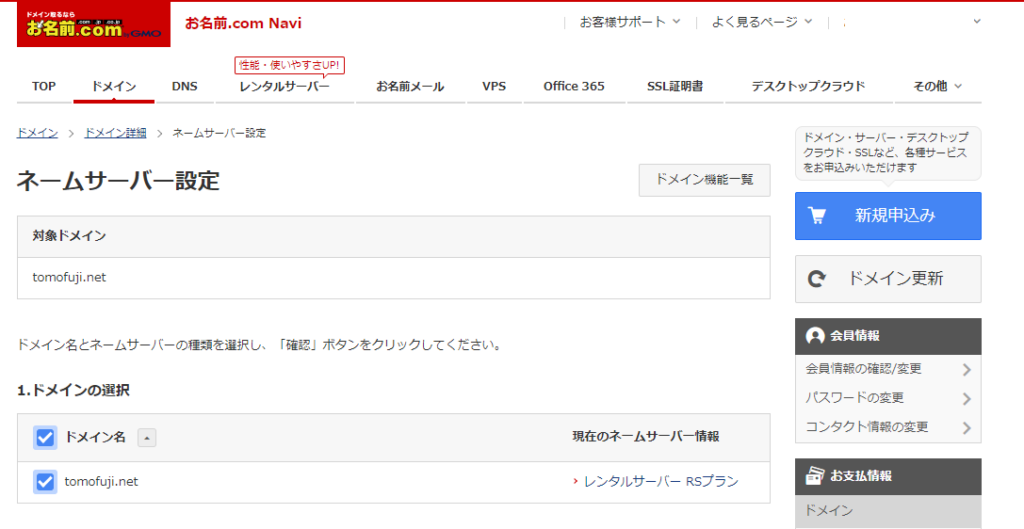Click the refresh icon on ドメイン更新

point(817,279)
